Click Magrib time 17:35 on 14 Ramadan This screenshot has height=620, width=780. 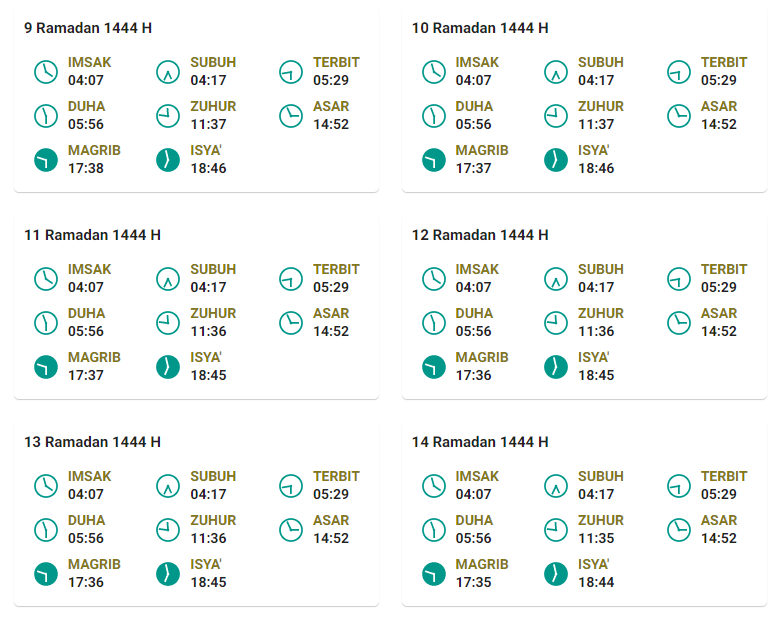click(x=474, y=582)
